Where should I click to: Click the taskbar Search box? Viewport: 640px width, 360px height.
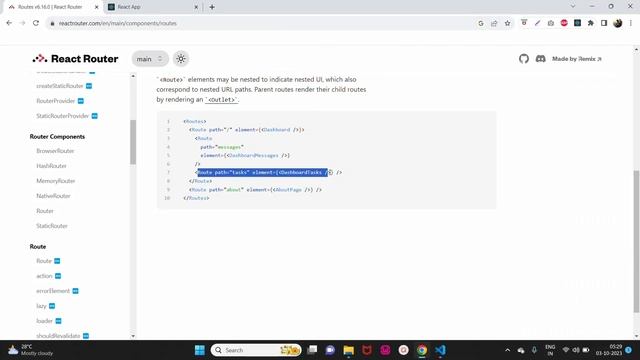click(x=256, y=350)
